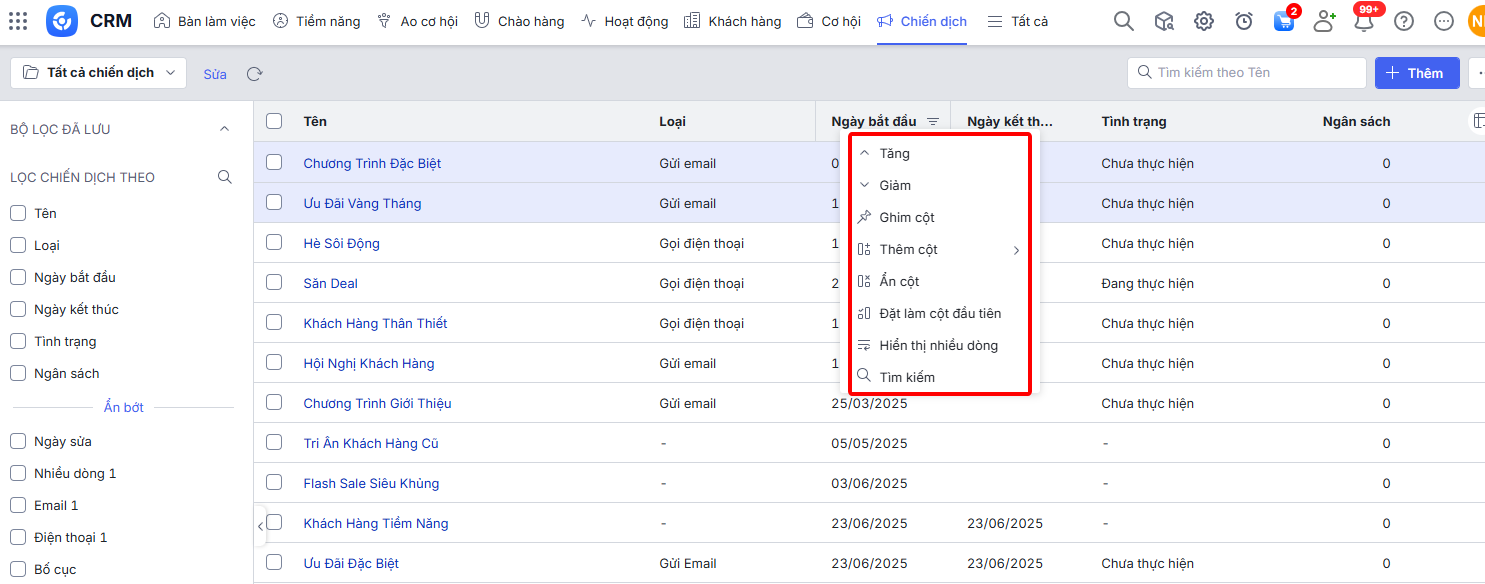Open the Săn Deal campaign link
Image resolution: width=1485 pixels, height=584 pixels.
click(x=331, y=283)
